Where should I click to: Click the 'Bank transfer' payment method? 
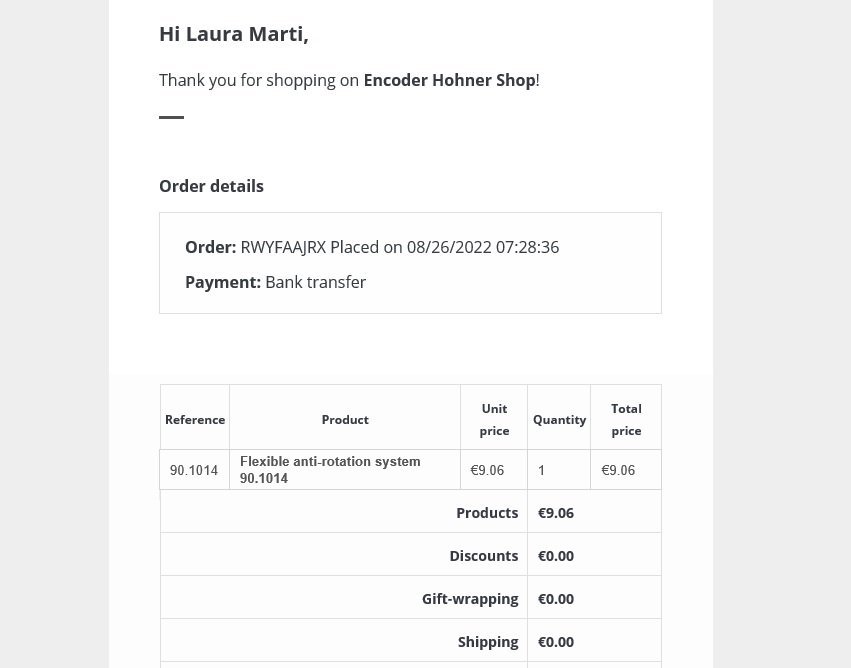[315, 282]
